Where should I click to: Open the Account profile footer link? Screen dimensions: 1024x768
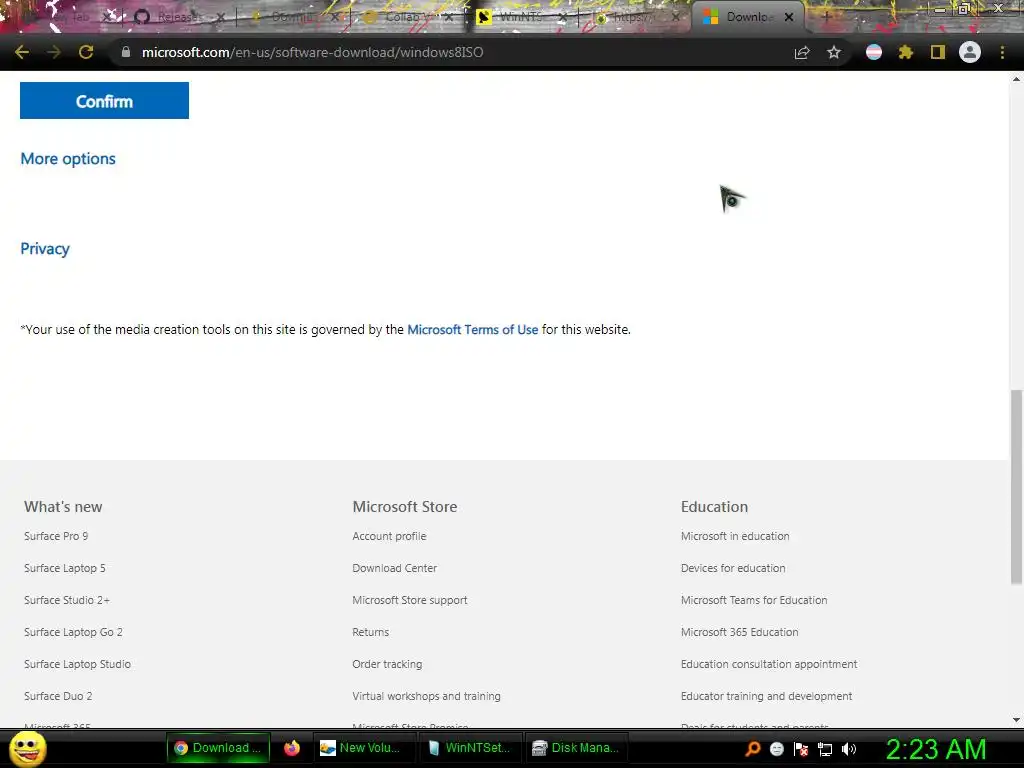(x=389, y=536)
